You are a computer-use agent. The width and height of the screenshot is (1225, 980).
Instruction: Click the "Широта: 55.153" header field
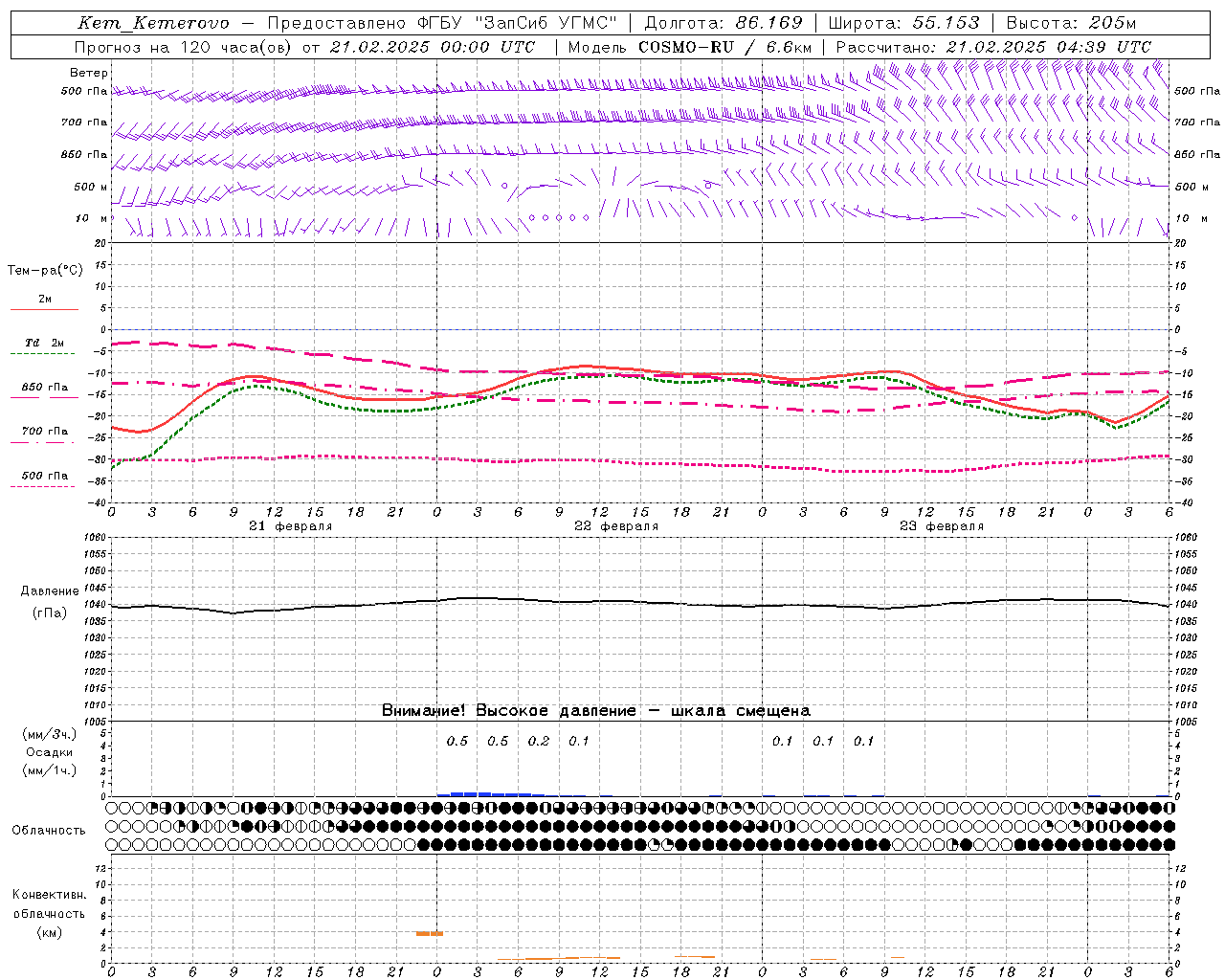point(904,23)
